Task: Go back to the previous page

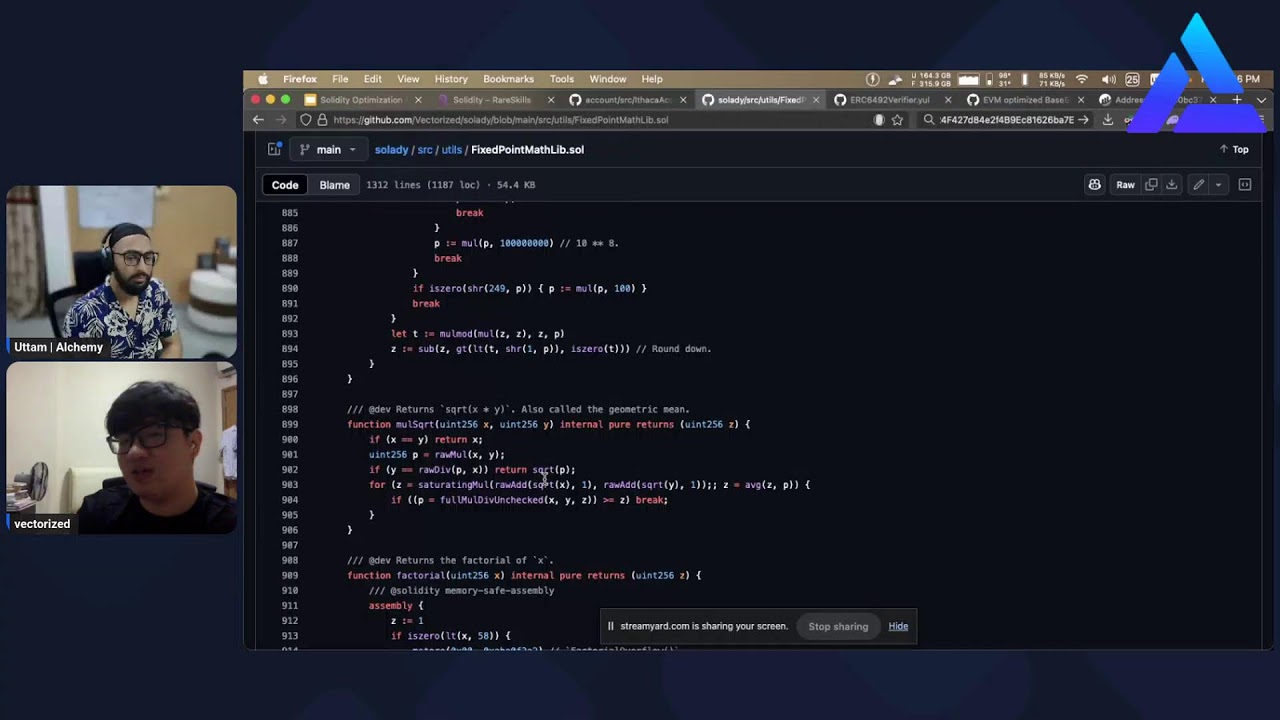Action: coord(258,120)
